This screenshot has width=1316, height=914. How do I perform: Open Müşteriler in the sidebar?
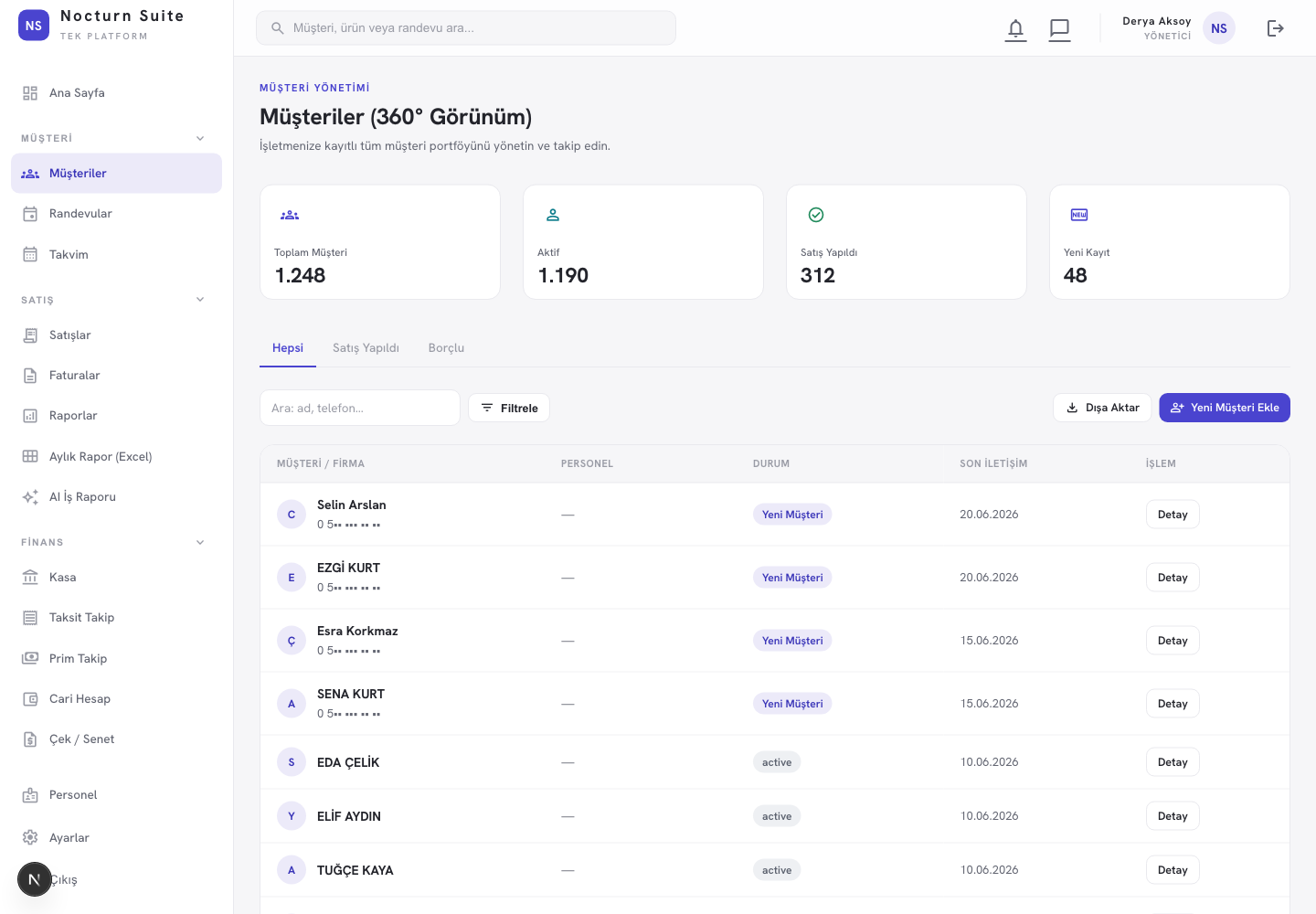pyautogui.click(x=116, y=174)
